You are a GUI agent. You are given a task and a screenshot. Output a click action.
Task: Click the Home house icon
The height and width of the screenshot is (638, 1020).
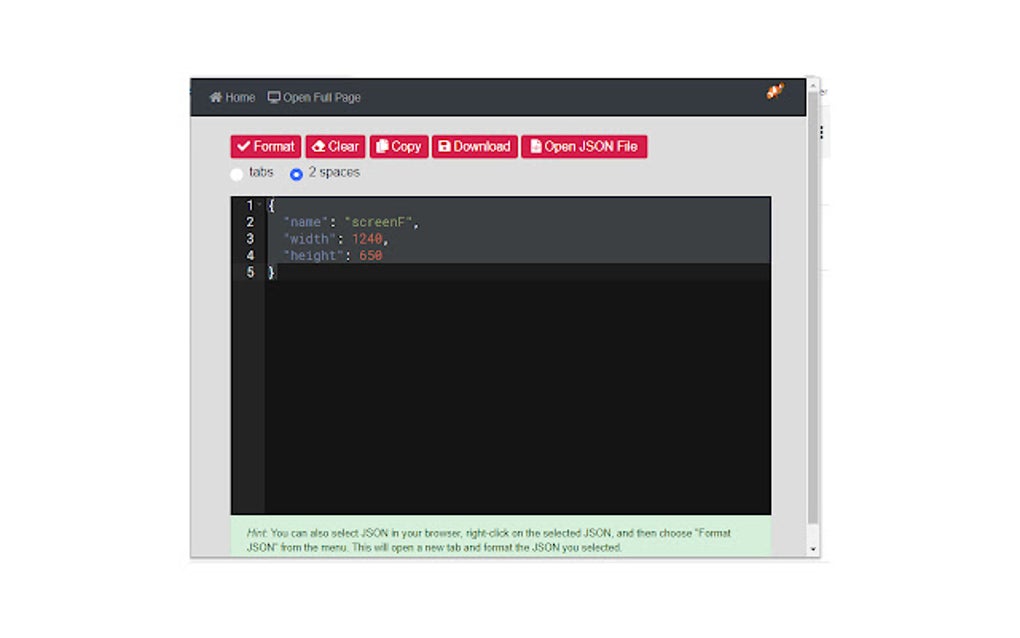click(214, 97)
